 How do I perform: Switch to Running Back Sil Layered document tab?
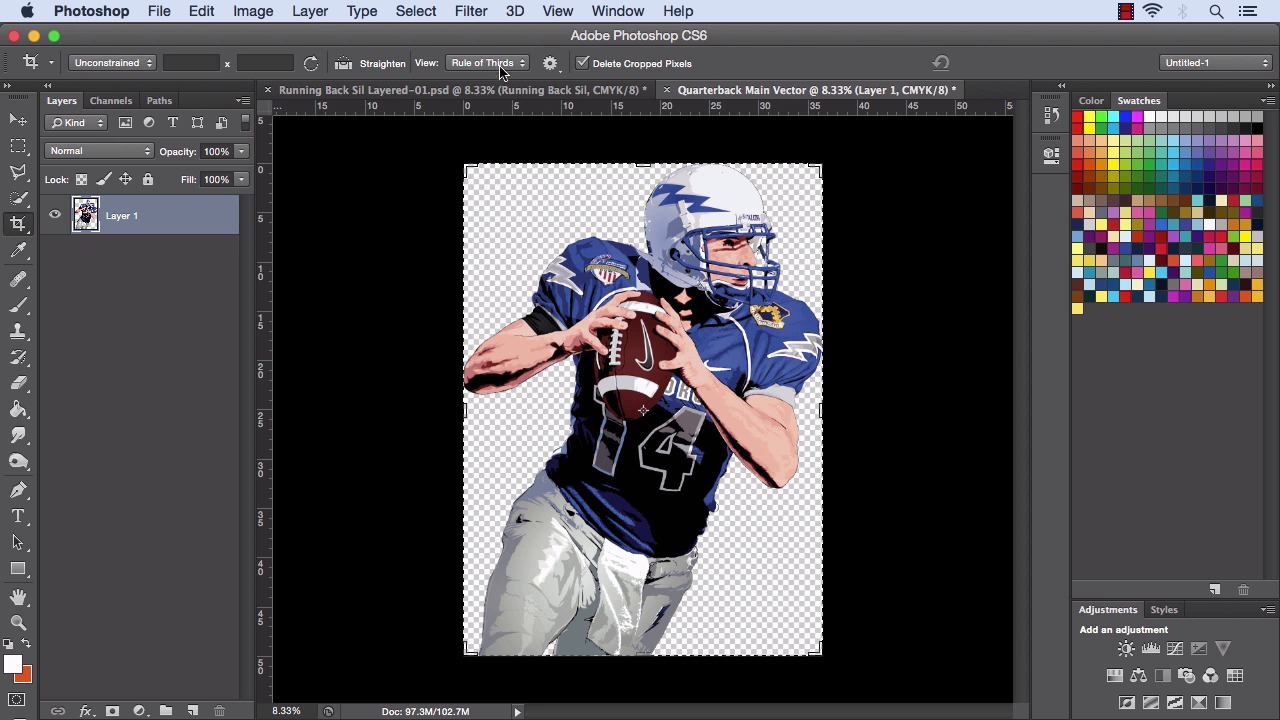[x=461, y=90]
